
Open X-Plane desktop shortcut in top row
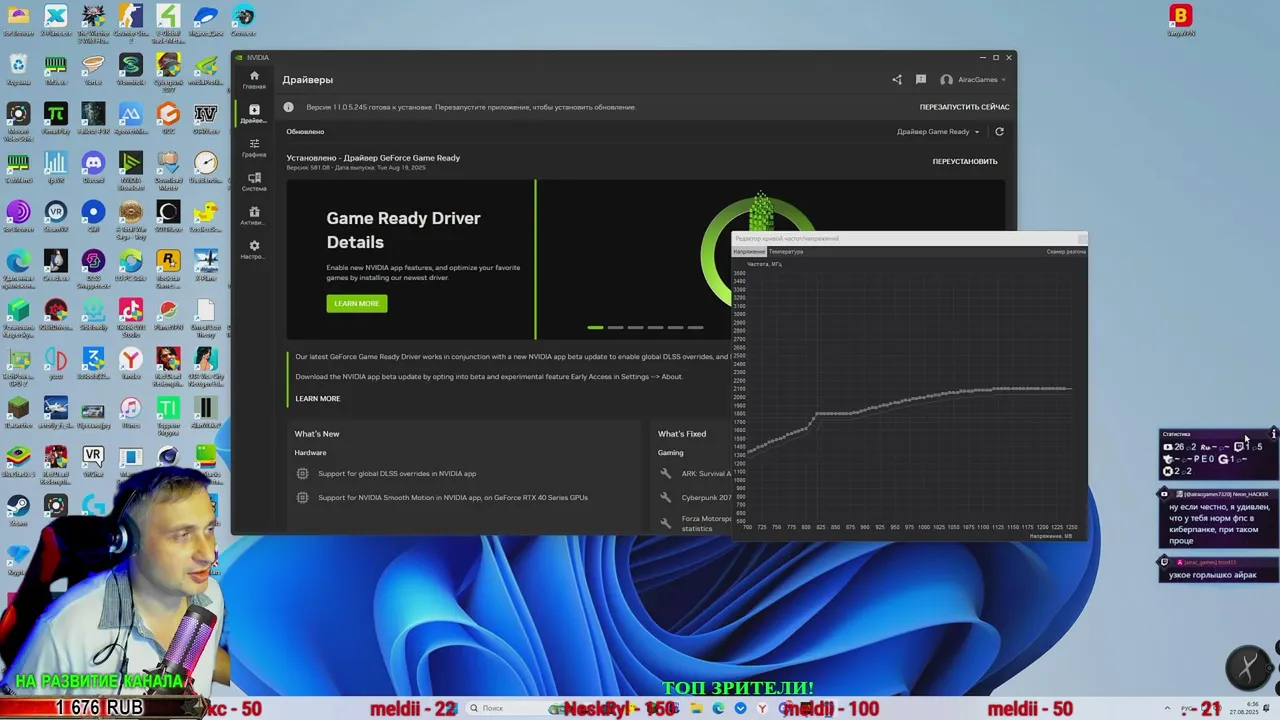pyautogui.click(x=55, y=20)
